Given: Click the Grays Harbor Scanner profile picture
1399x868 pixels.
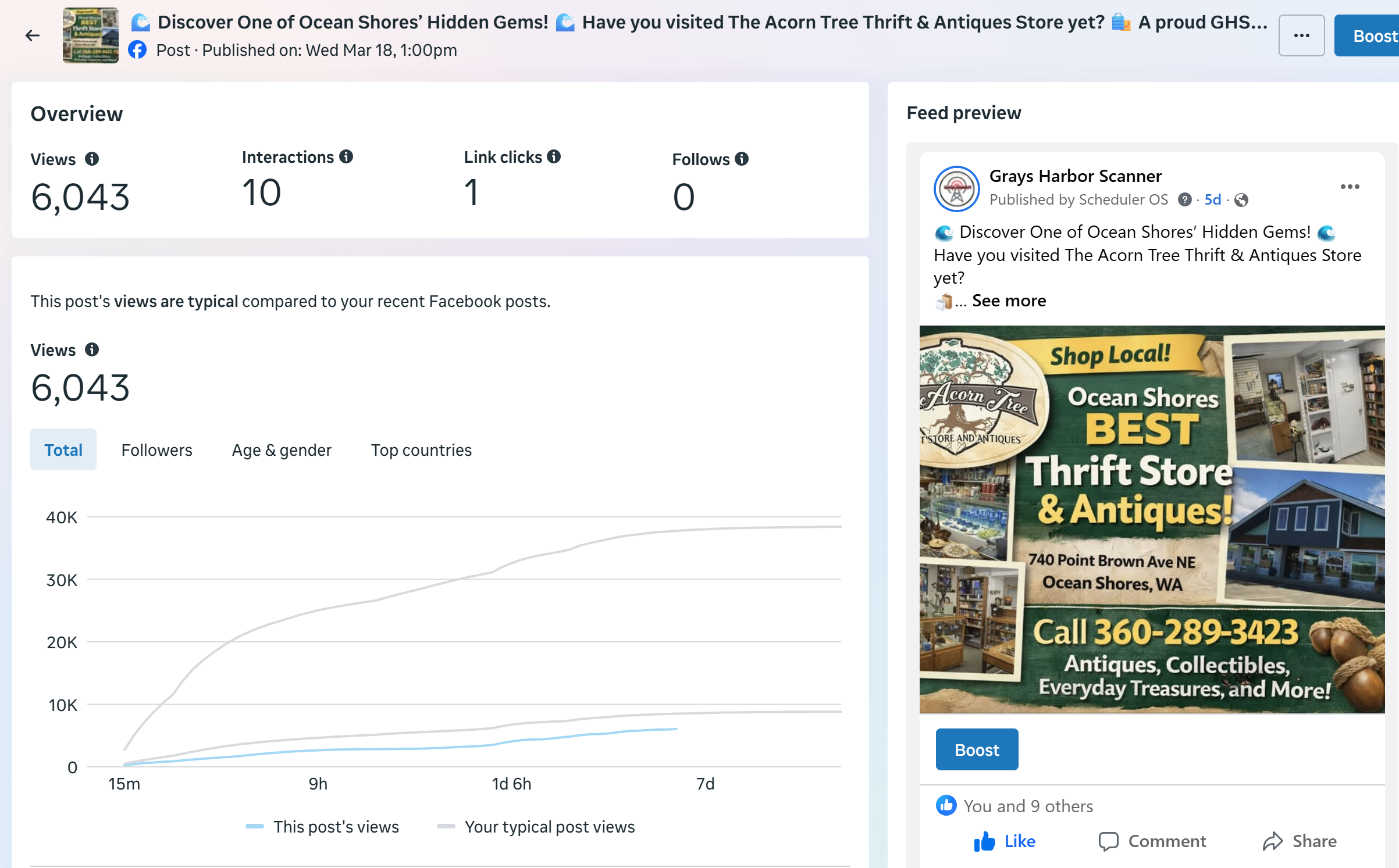Looking at the screenshot, I should (x=956, y=188).
